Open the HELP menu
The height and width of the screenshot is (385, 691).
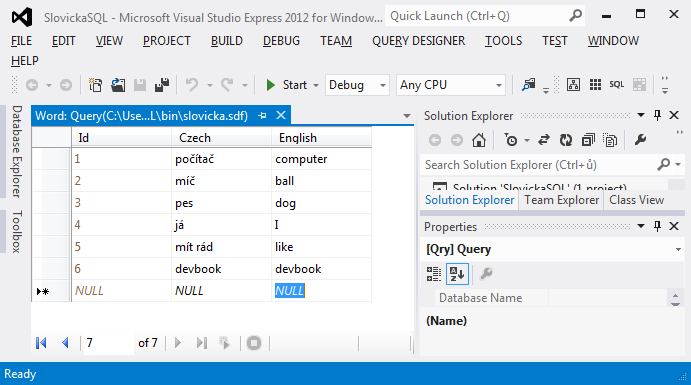(x=25, y=61)
